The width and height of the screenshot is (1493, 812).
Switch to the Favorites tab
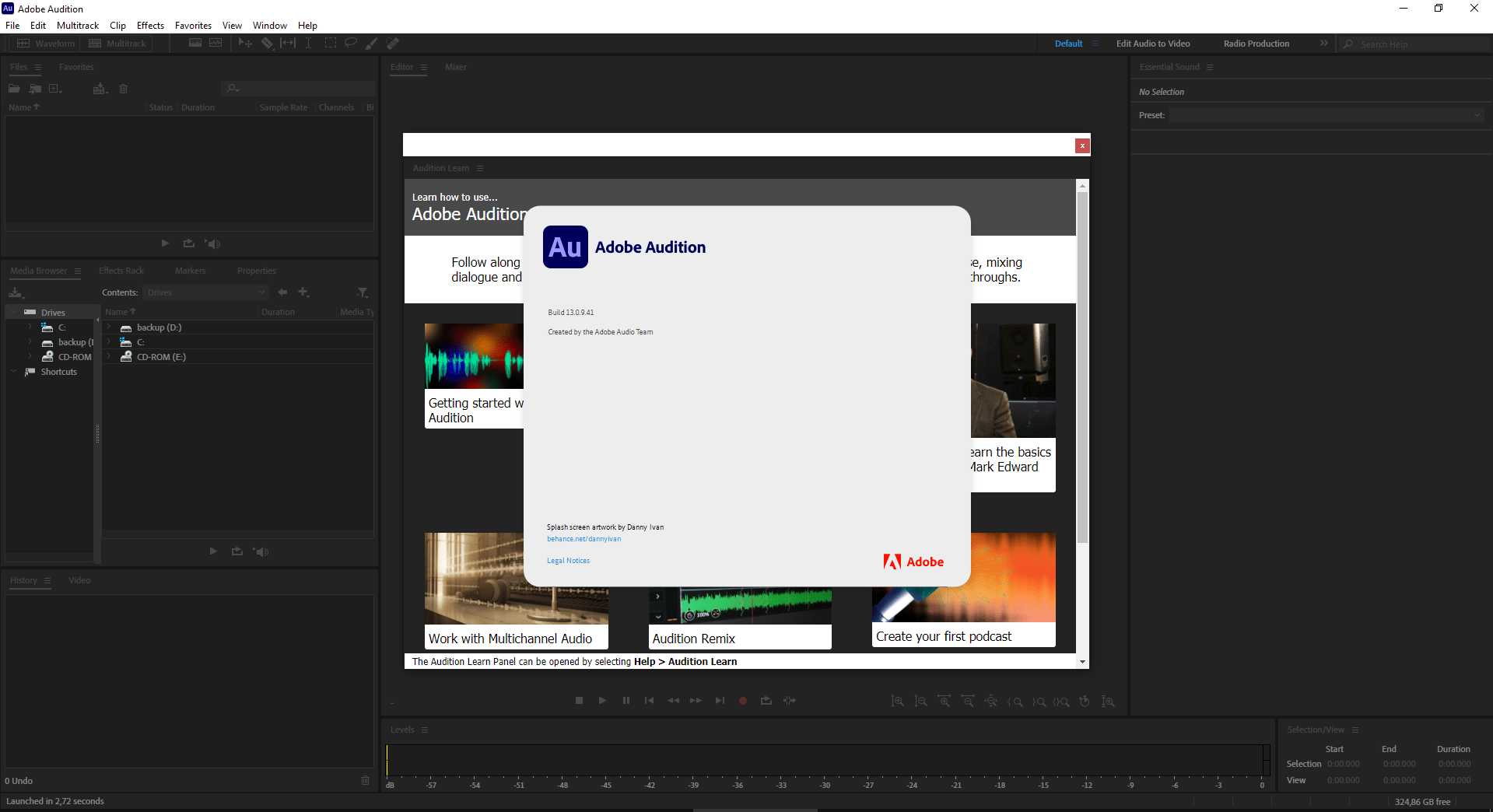[75, 67]
